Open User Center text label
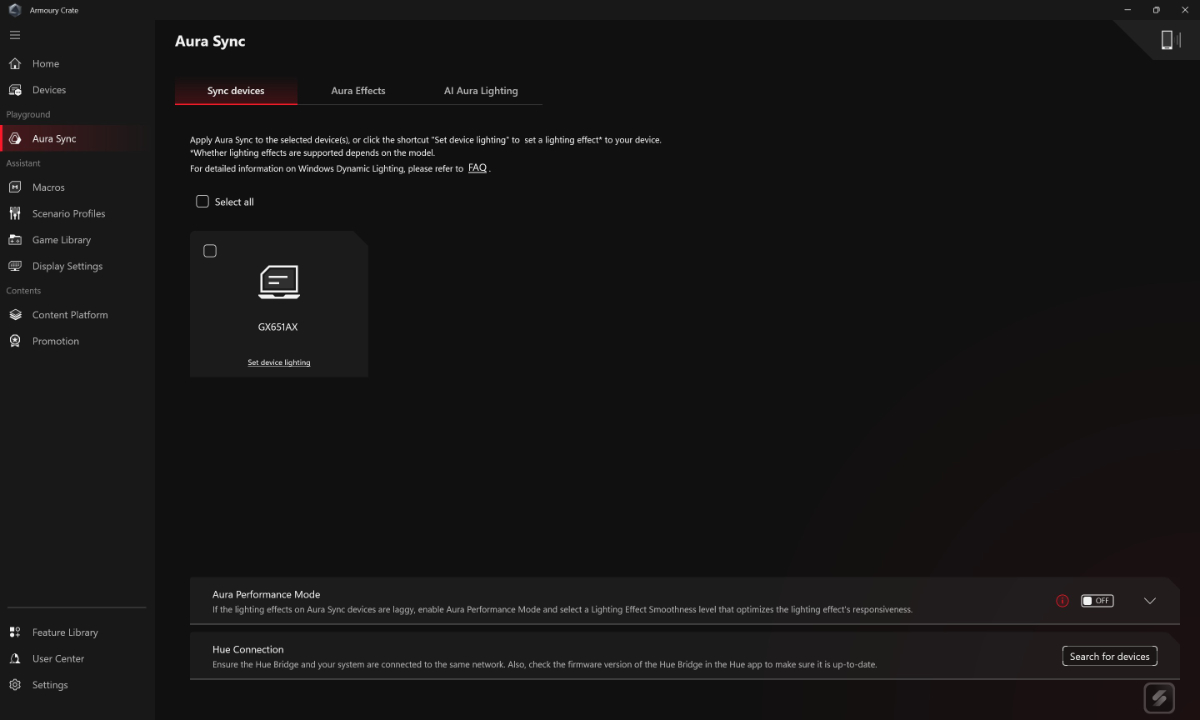Screen dimensions: 1200x720 58,659
